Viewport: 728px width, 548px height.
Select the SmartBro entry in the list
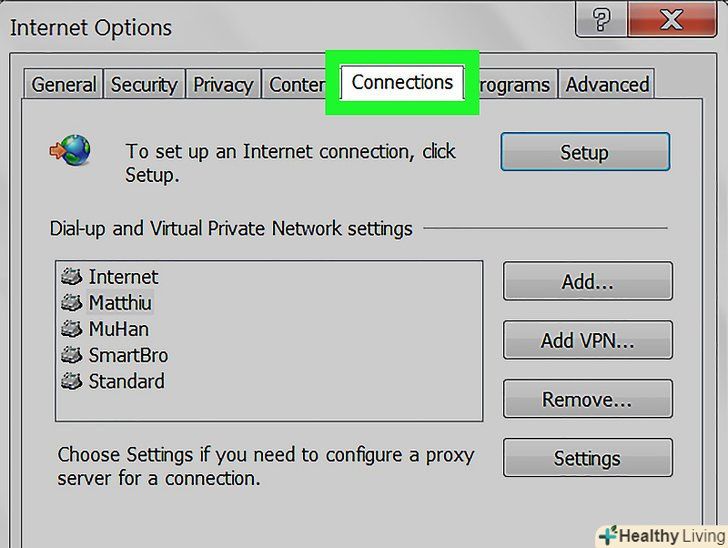pos(128,355)
